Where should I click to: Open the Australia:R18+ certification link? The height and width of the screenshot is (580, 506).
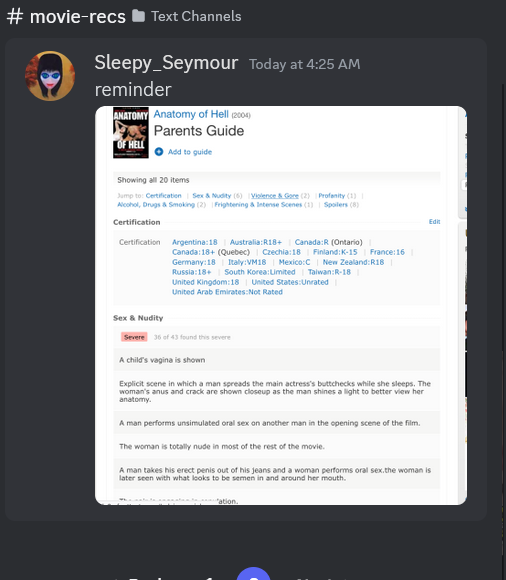[x=256, y=242]
